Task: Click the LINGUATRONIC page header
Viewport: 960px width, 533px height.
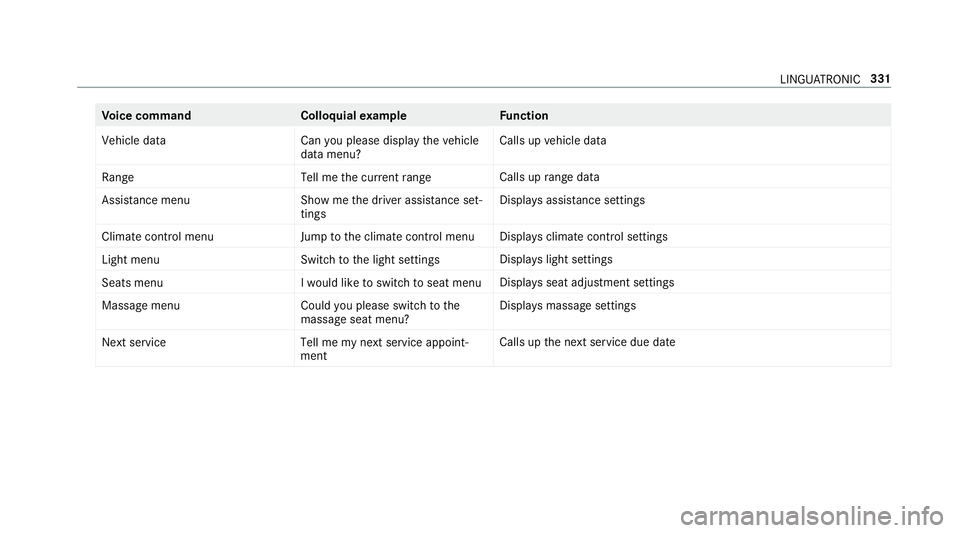Action: coord(820,80)
